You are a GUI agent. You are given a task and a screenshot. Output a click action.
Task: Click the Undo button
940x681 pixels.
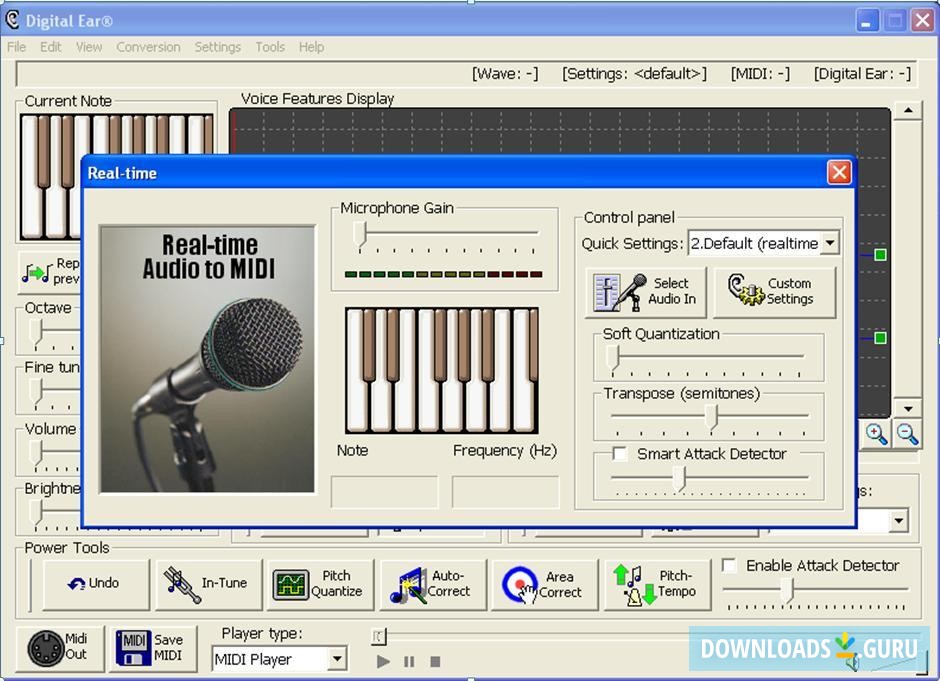pyautogui.click(x=95, y=584)
